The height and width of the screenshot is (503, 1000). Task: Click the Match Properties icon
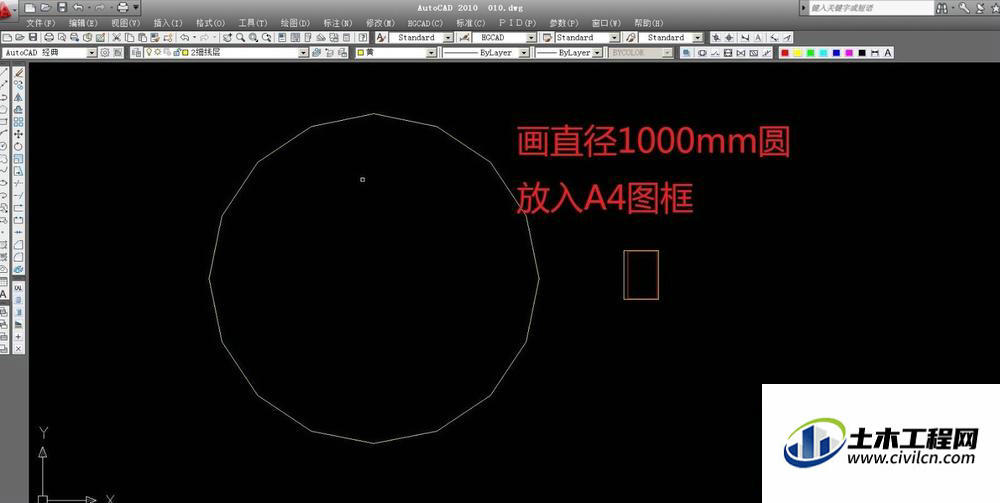[154, 38]
